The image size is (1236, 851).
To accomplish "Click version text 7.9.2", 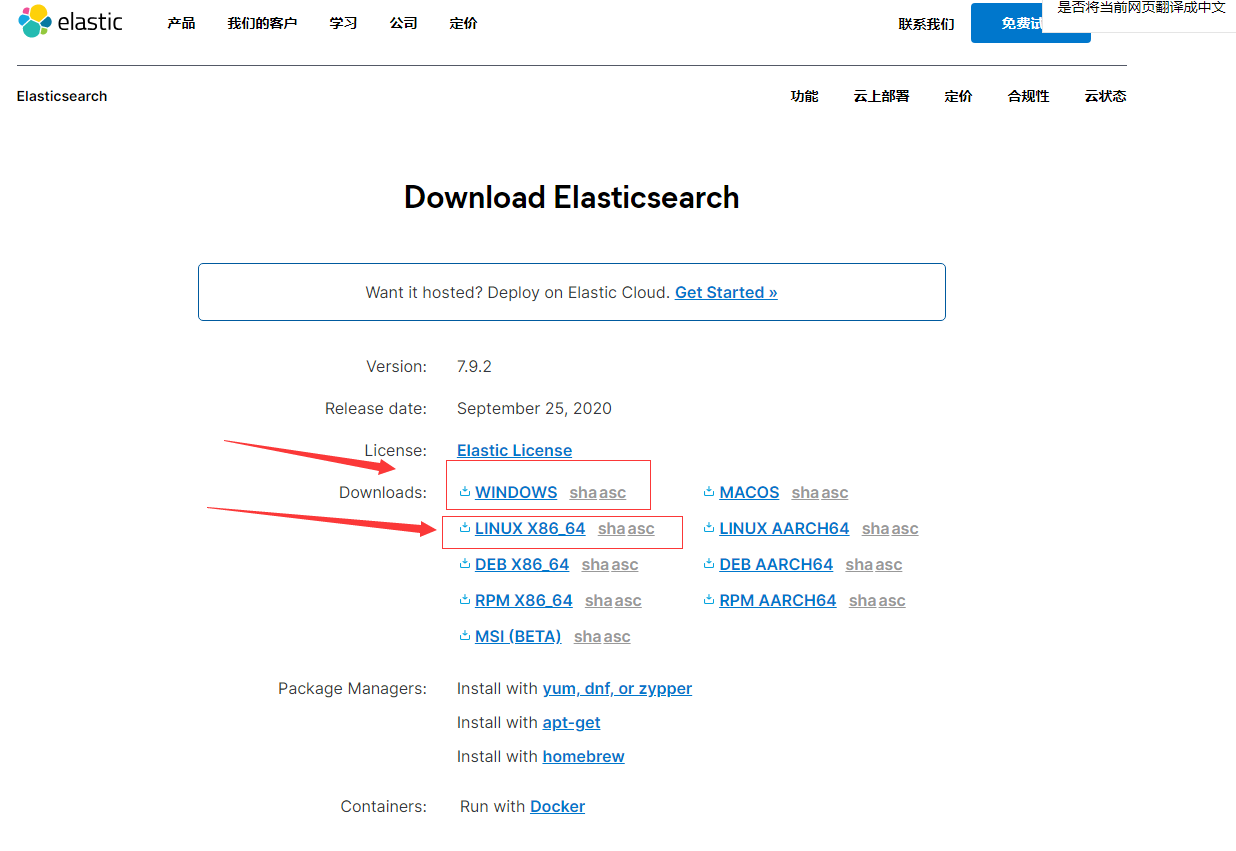I will 474,366.
